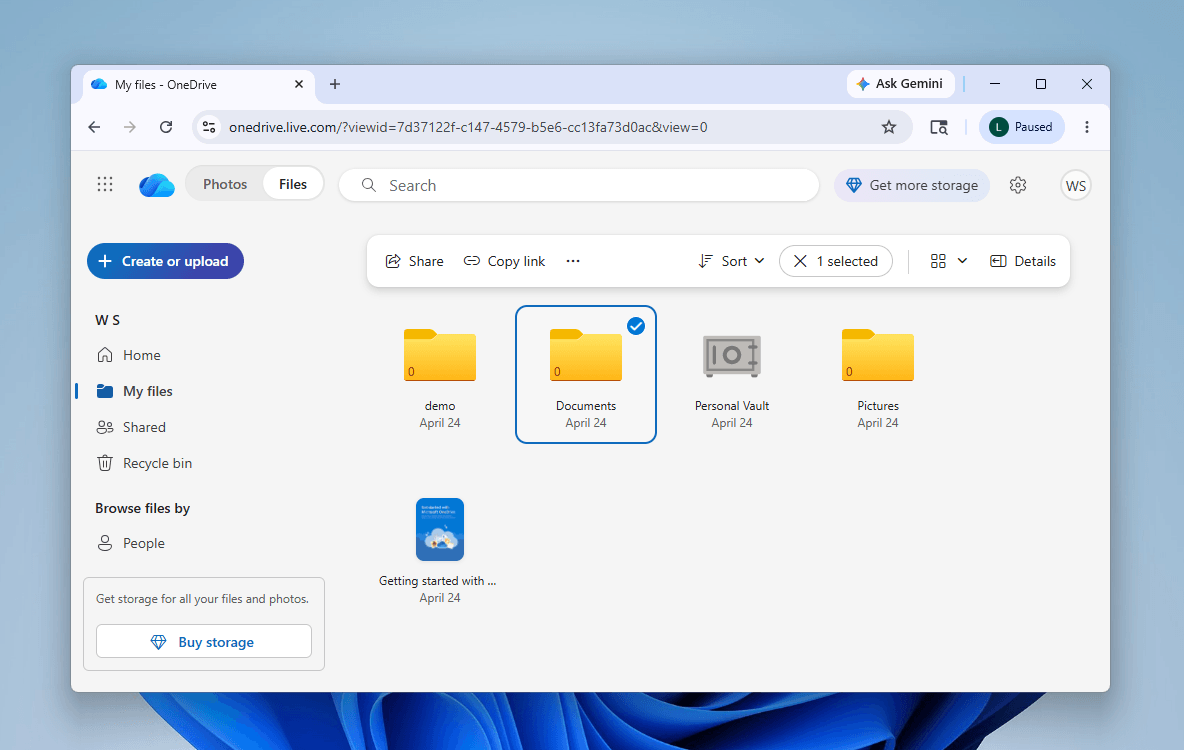Bookmark this page with star icon
The height and width of the screenshot is (750, 1184).
[x=889, y=127]
